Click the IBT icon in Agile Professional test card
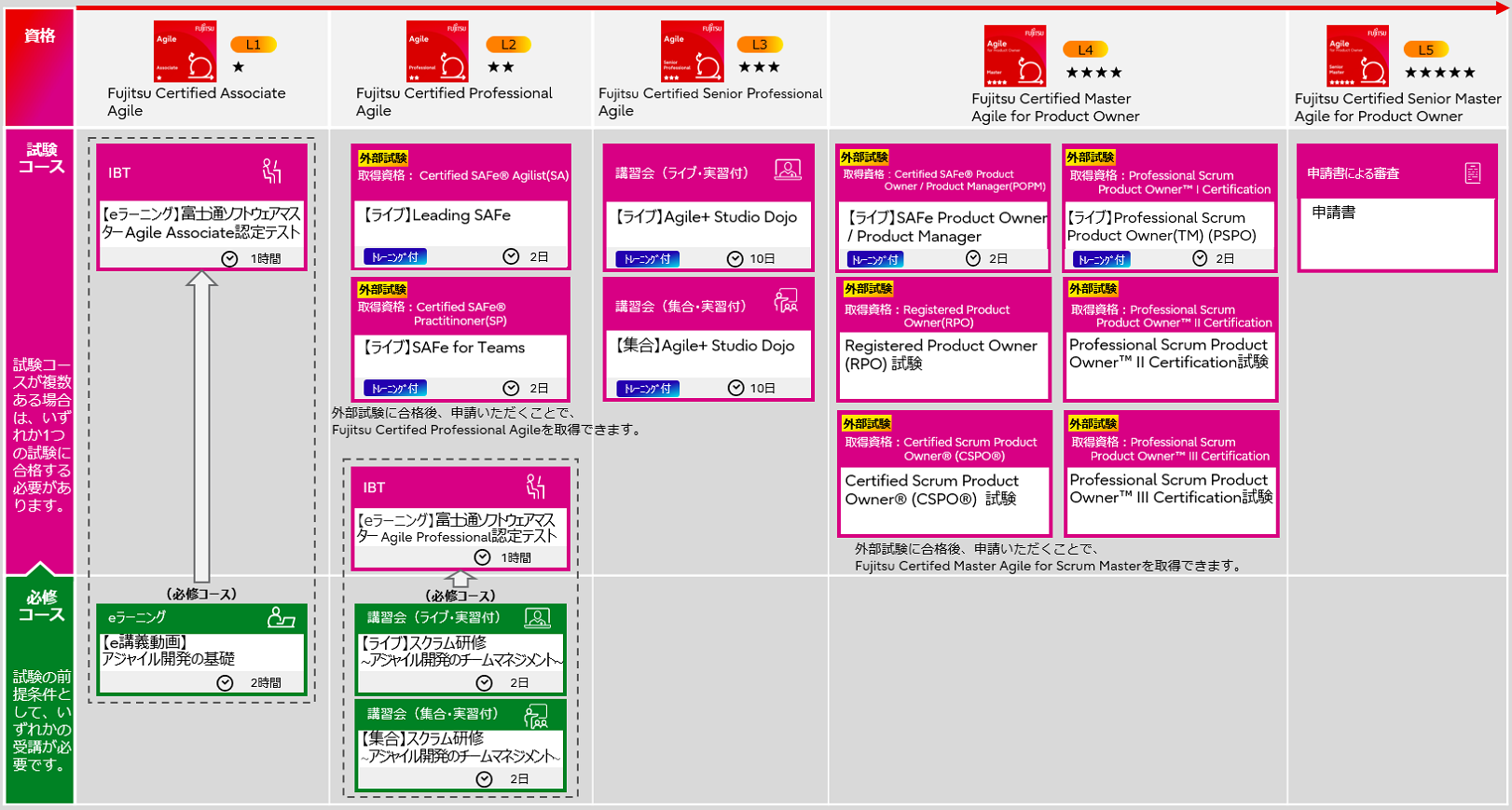1512x810 pixels. pyautogui.click(x=535, y=487)
